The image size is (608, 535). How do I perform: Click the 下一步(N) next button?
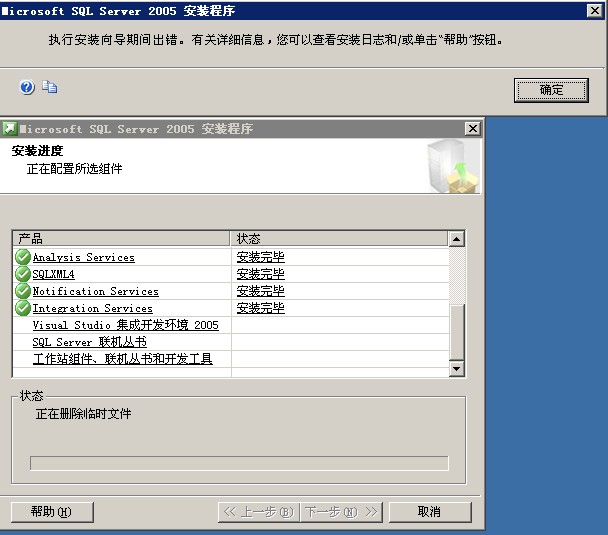pos(341,512)
